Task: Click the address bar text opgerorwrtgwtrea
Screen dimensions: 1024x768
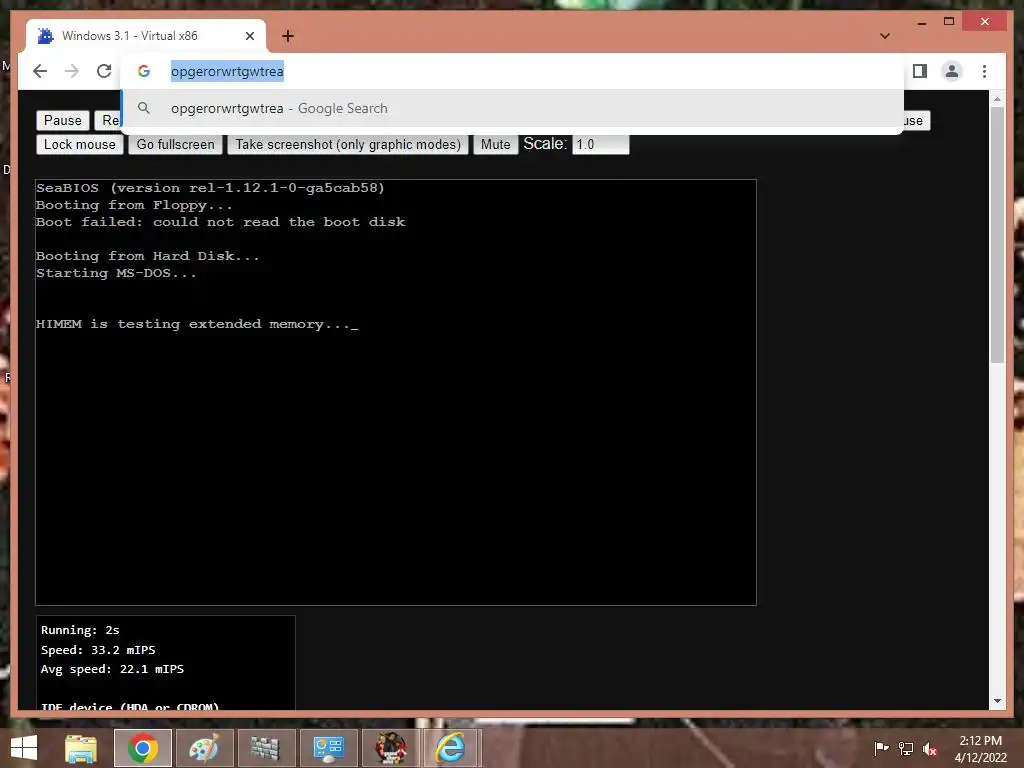Action: tap(227, 71)
